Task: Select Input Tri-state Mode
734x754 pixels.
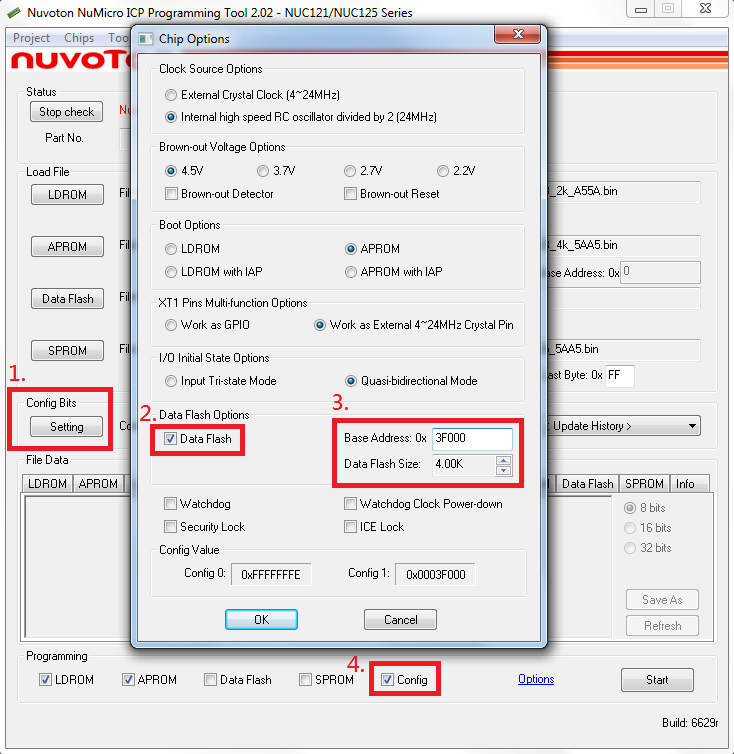Action: pyautogui.click(x=171, y=381)
